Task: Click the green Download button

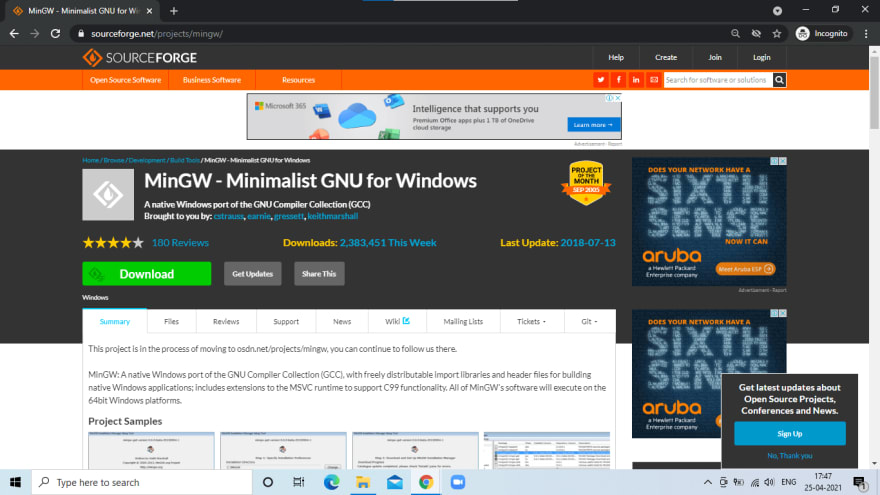Action: 146,274
